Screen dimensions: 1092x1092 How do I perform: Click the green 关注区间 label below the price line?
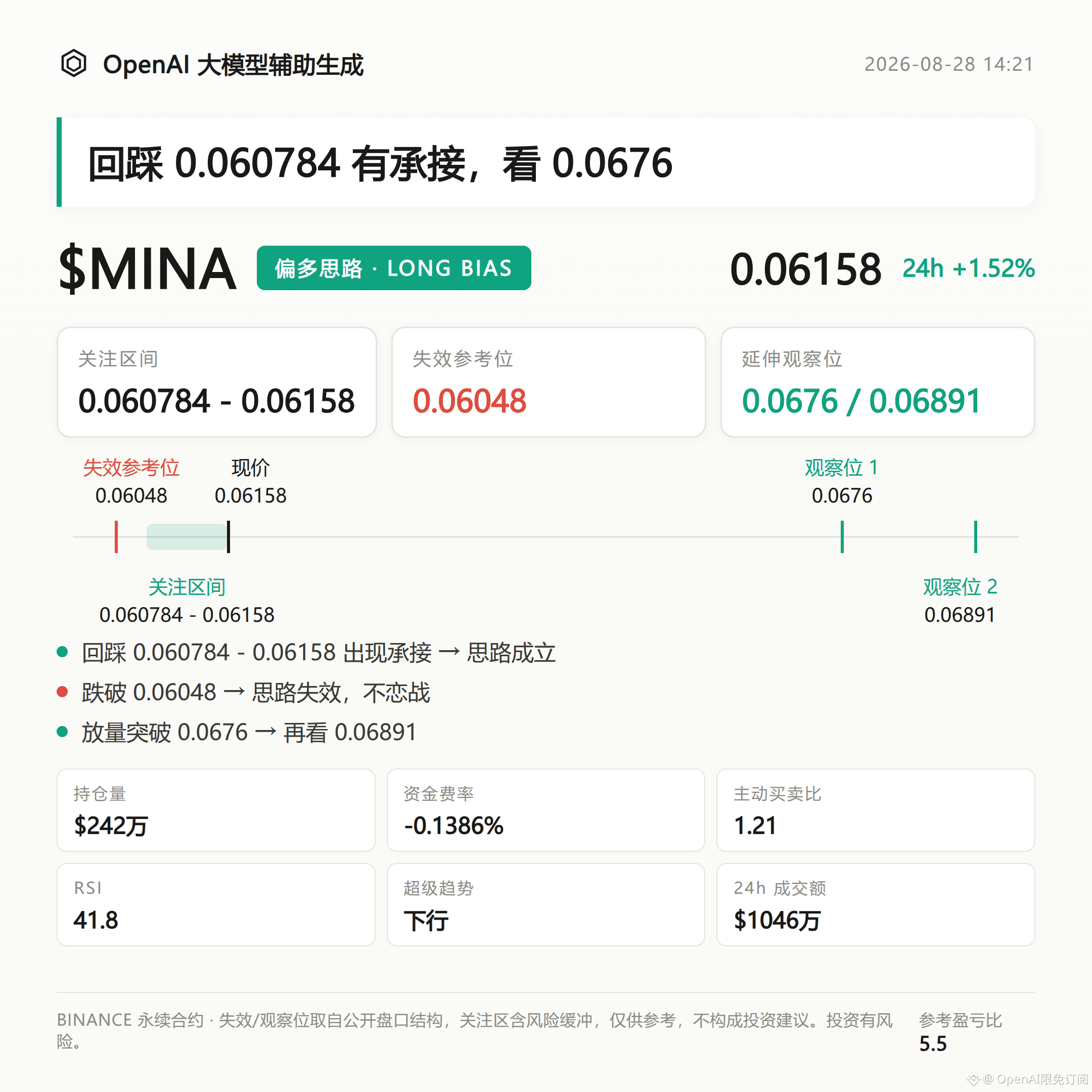coord(187,586)
